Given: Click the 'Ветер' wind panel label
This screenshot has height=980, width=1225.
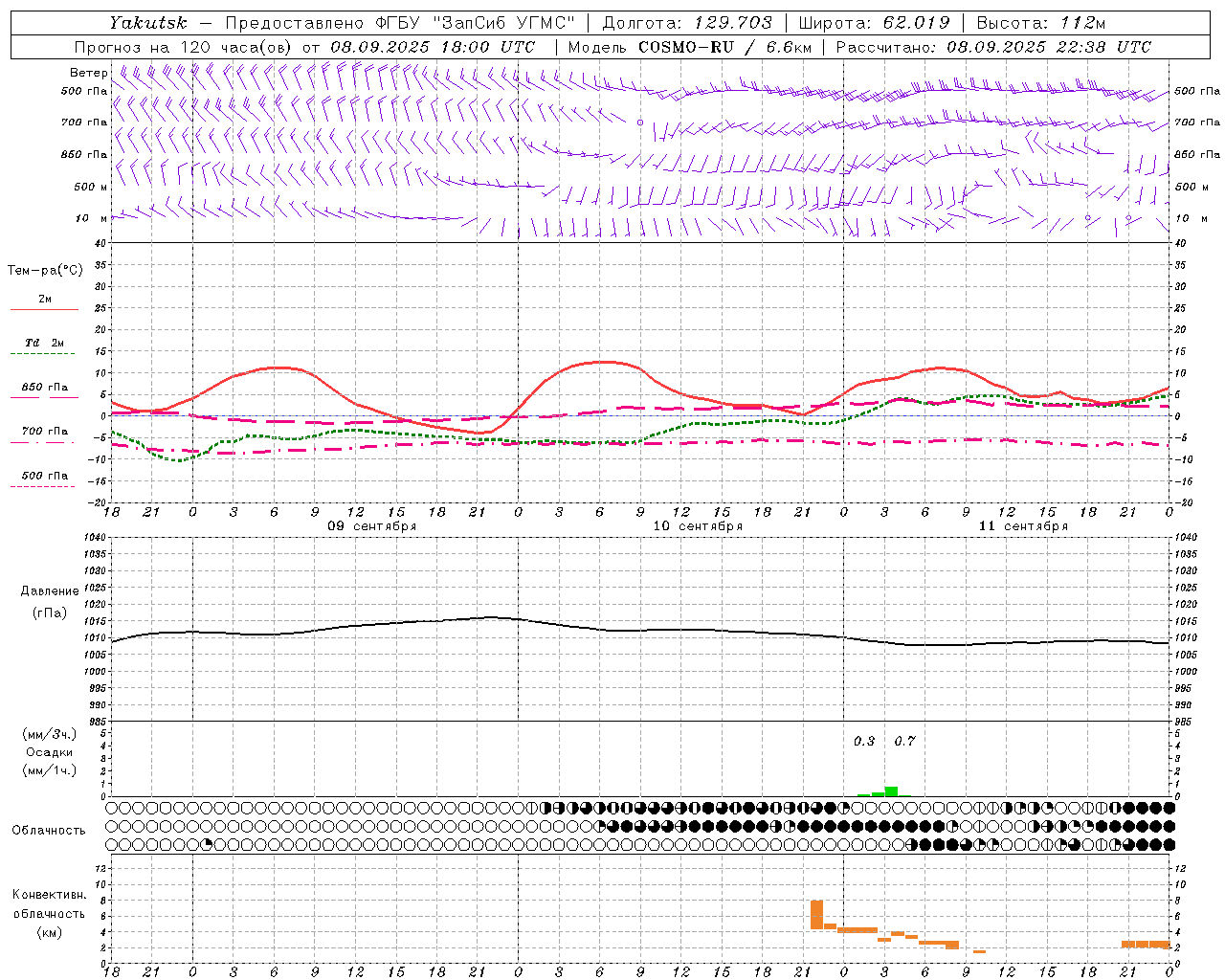Looking at the screenshot, I should (89, 73).
